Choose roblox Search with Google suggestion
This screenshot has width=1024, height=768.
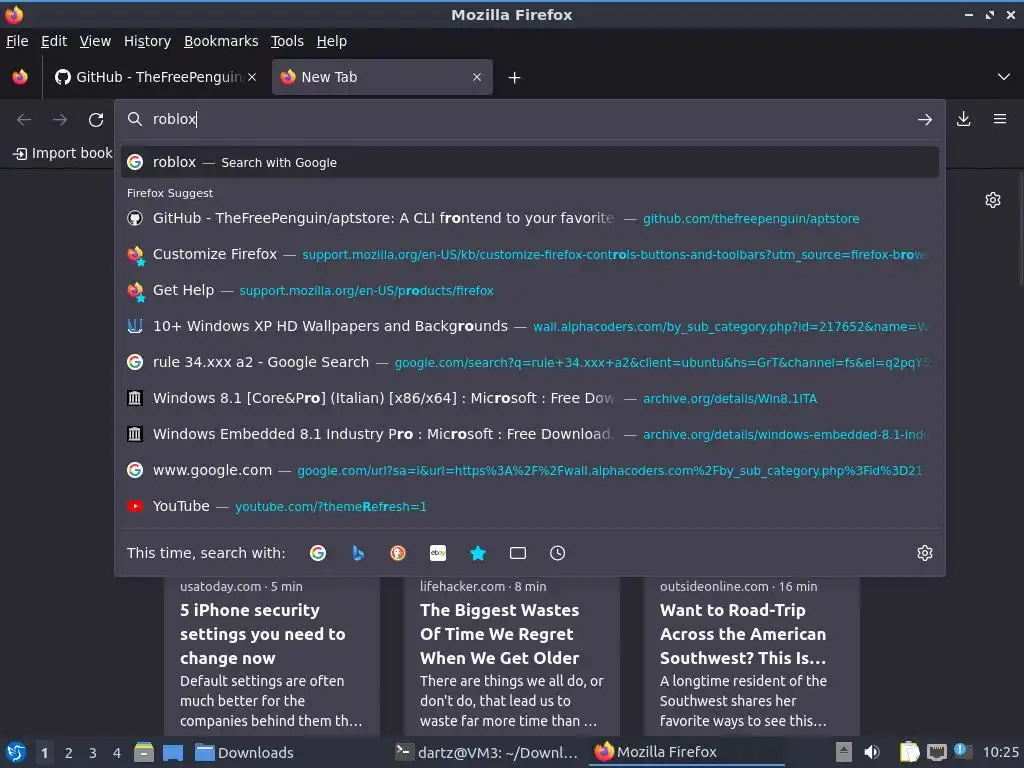point(530,162)
